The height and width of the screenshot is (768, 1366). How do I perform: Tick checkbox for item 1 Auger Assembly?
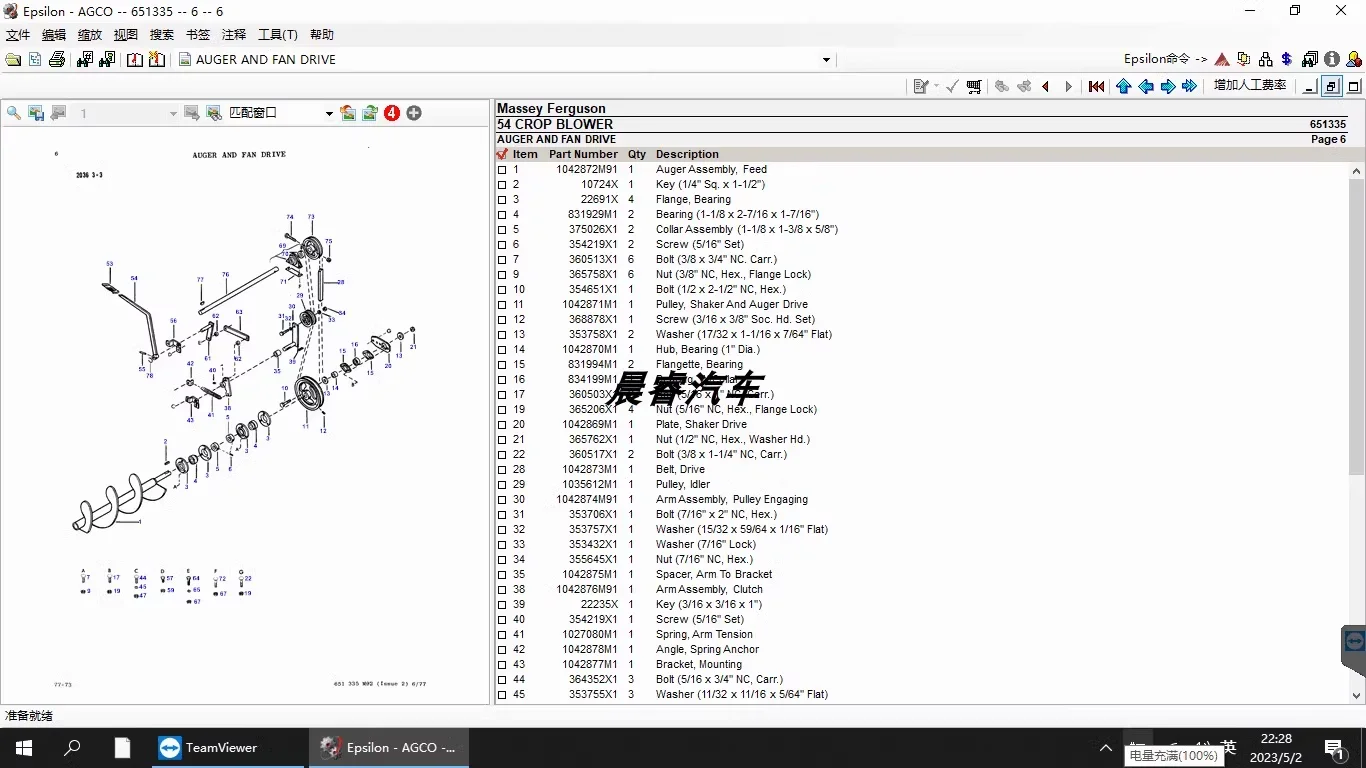tap(502, 170)
